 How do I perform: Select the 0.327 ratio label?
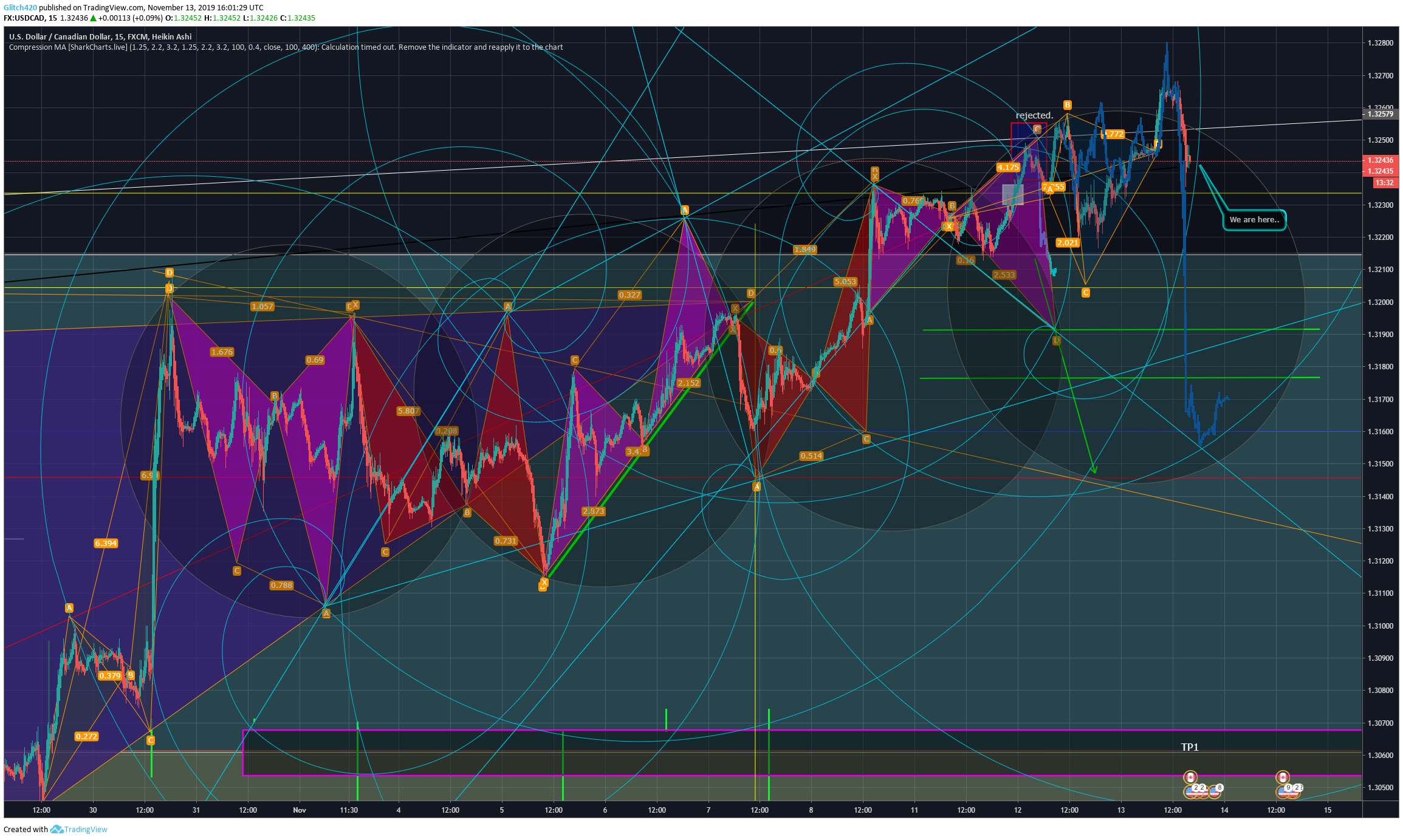629,295
